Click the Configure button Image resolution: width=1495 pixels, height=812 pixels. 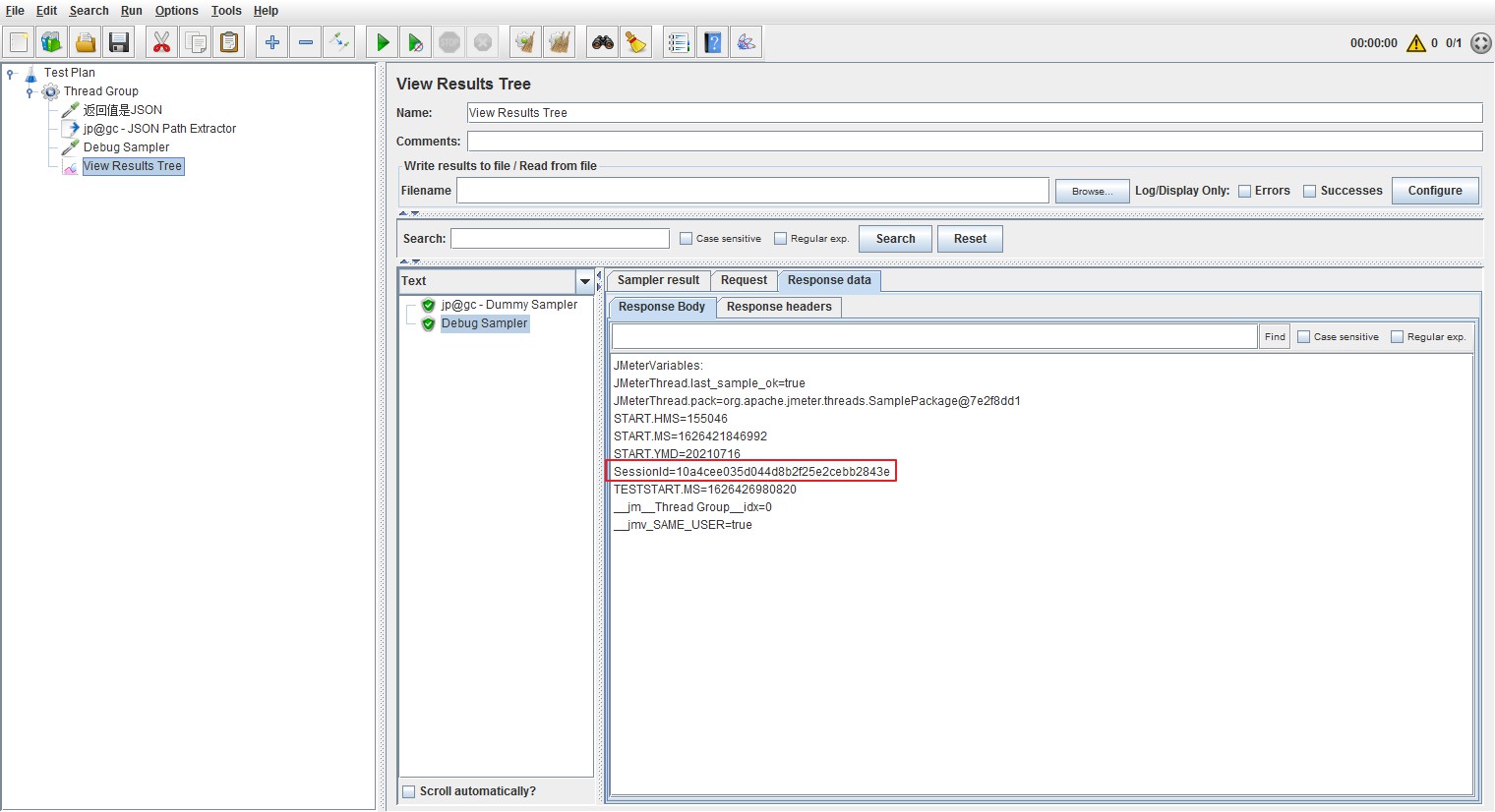pos(1435,191)
